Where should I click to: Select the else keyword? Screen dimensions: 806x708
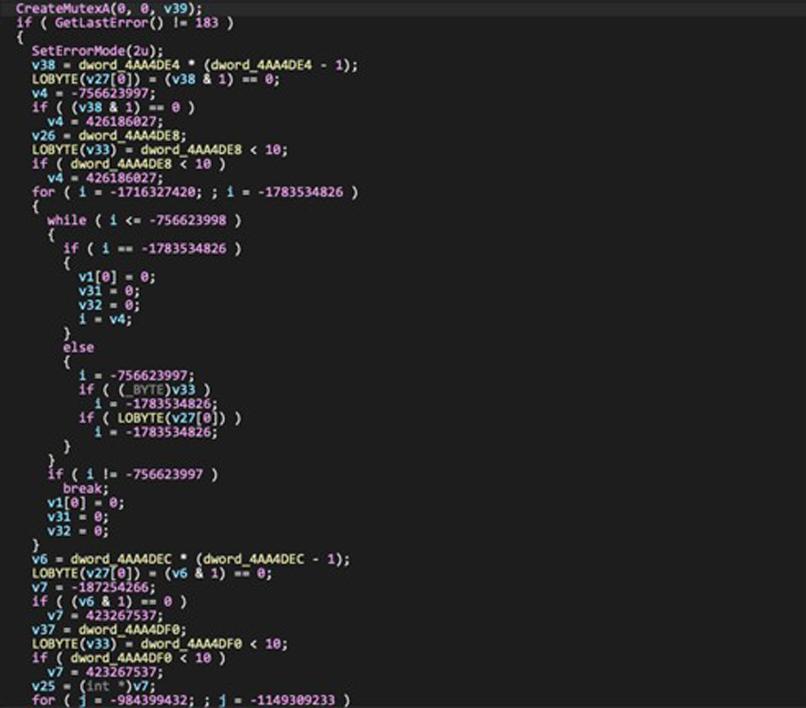tap(78, 347)
